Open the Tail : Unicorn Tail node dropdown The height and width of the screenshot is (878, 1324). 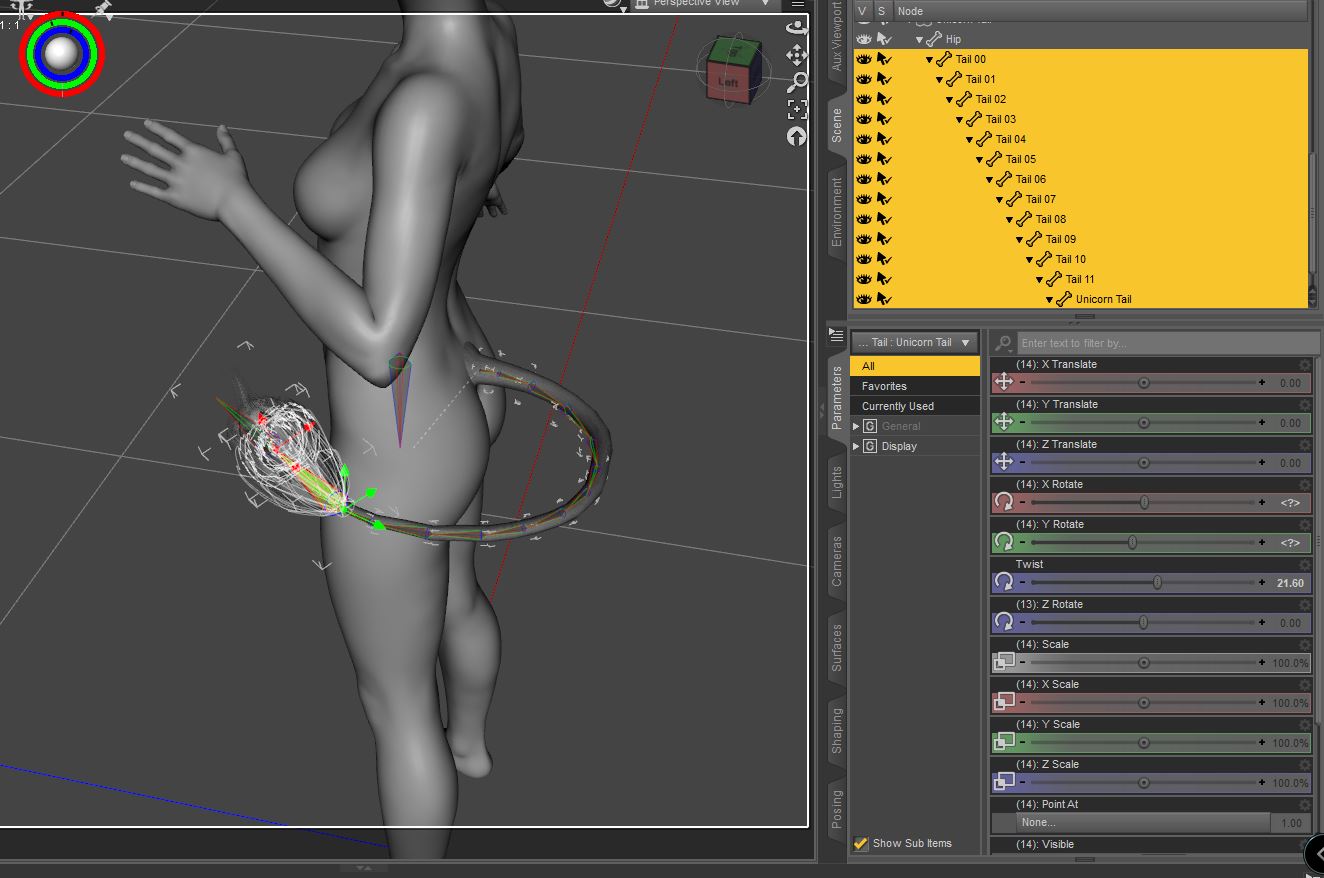[914, 342]
